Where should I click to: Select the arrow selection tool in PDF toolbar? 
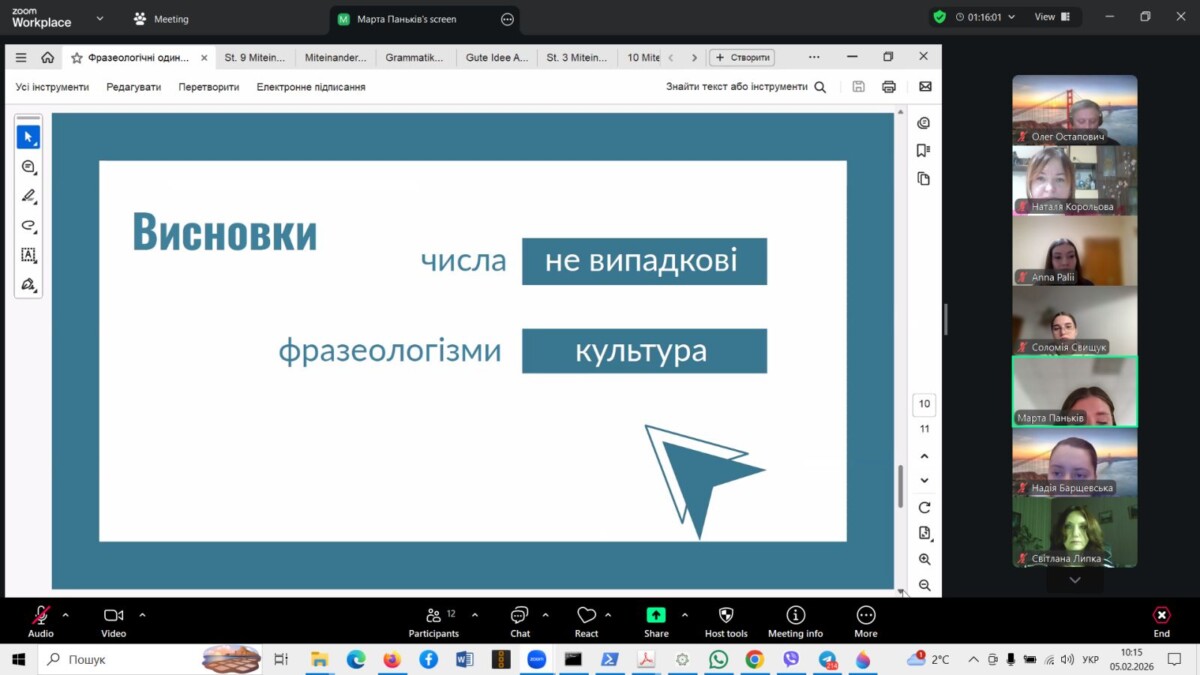28,137
